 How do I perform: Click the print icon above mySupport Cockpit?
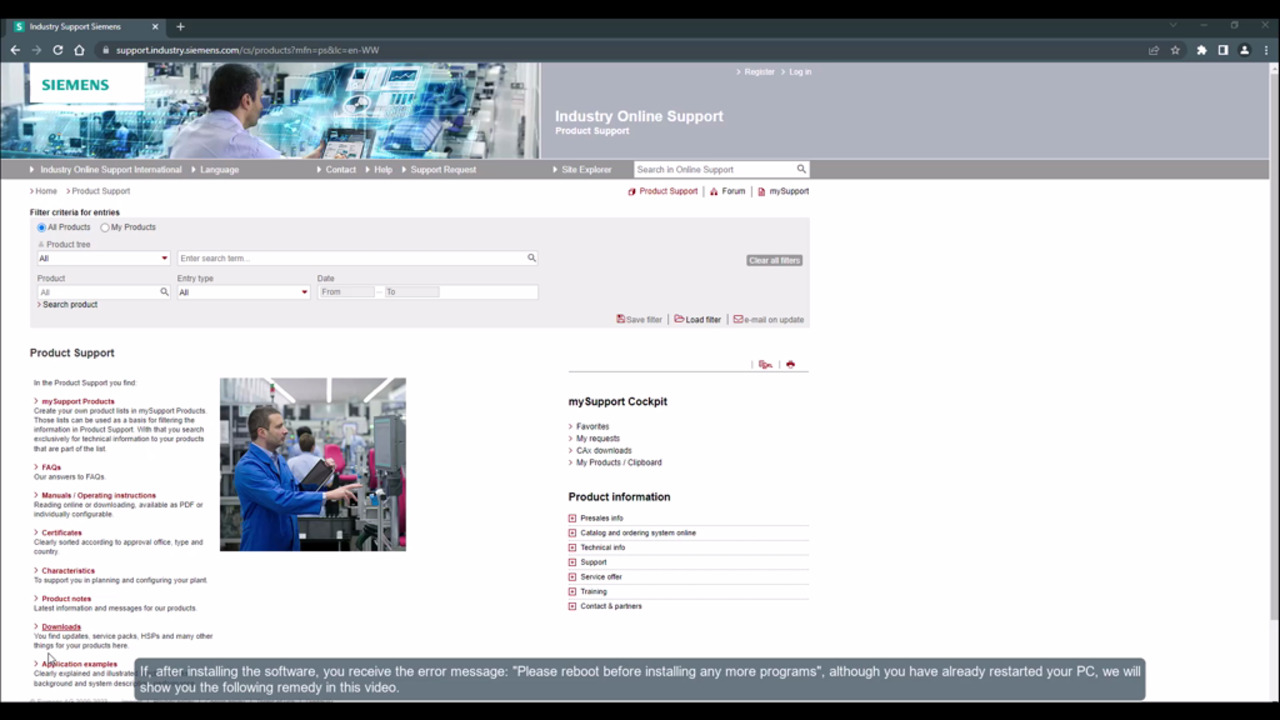tap(790, 365)
